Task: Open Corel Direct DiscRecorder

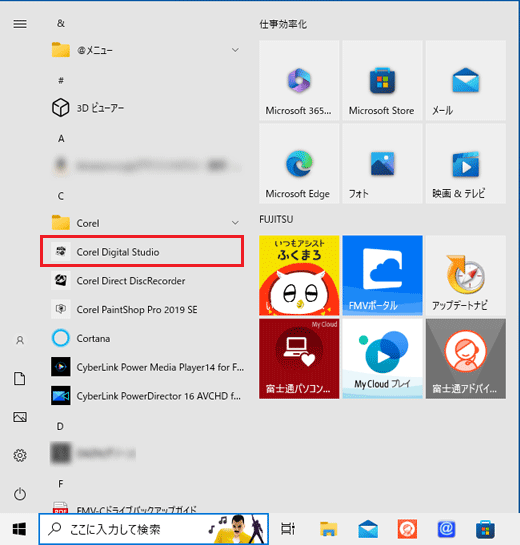Action: (x=142, y=280)
